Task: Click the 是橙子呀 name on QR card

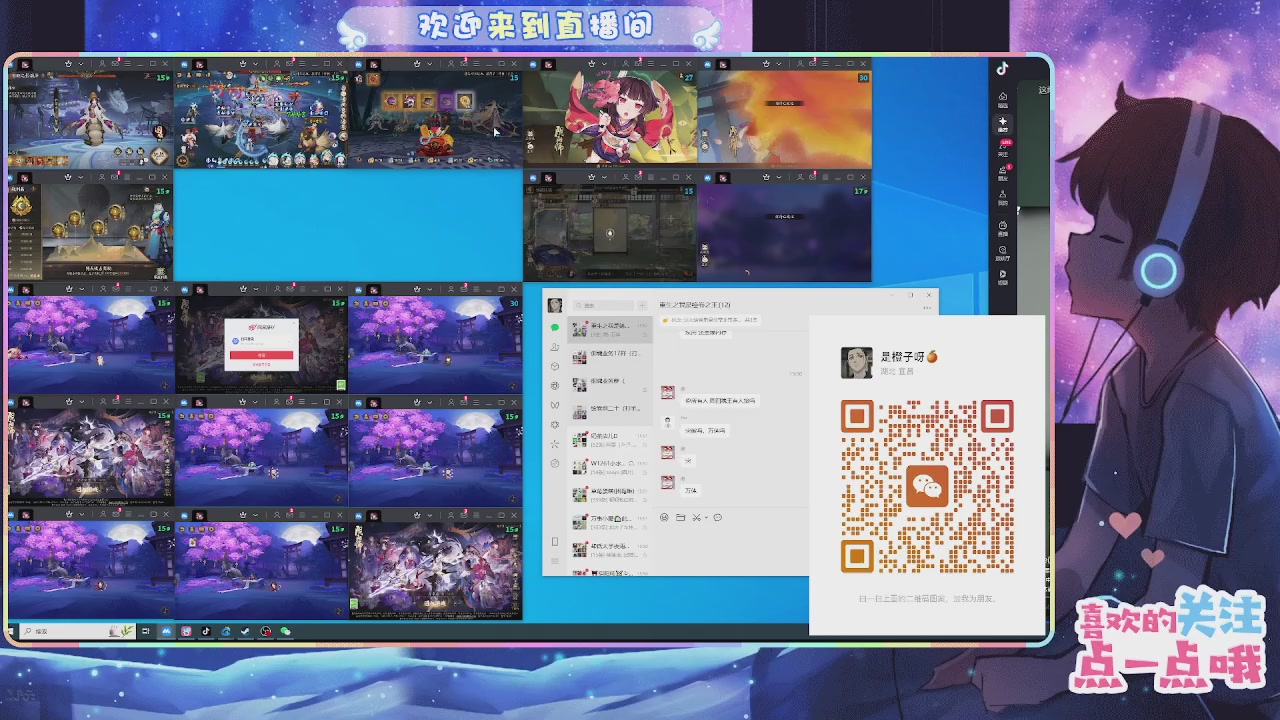Action: coord(903,356)
